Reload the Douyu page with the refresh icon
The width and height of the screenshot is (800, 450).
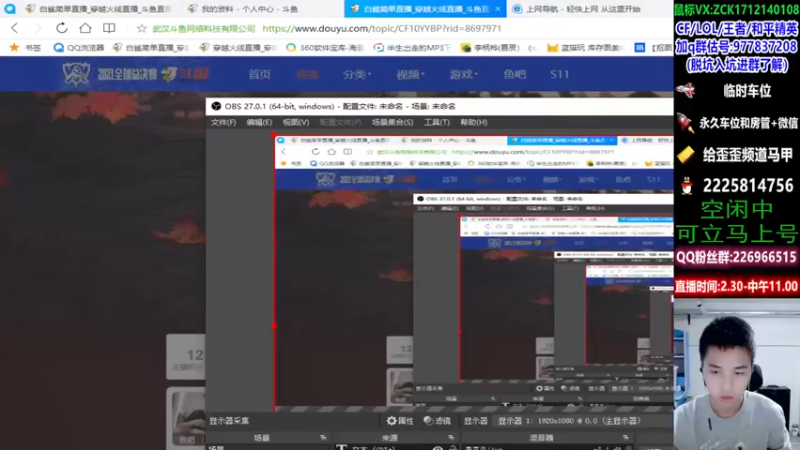click(x=62, y=28)
